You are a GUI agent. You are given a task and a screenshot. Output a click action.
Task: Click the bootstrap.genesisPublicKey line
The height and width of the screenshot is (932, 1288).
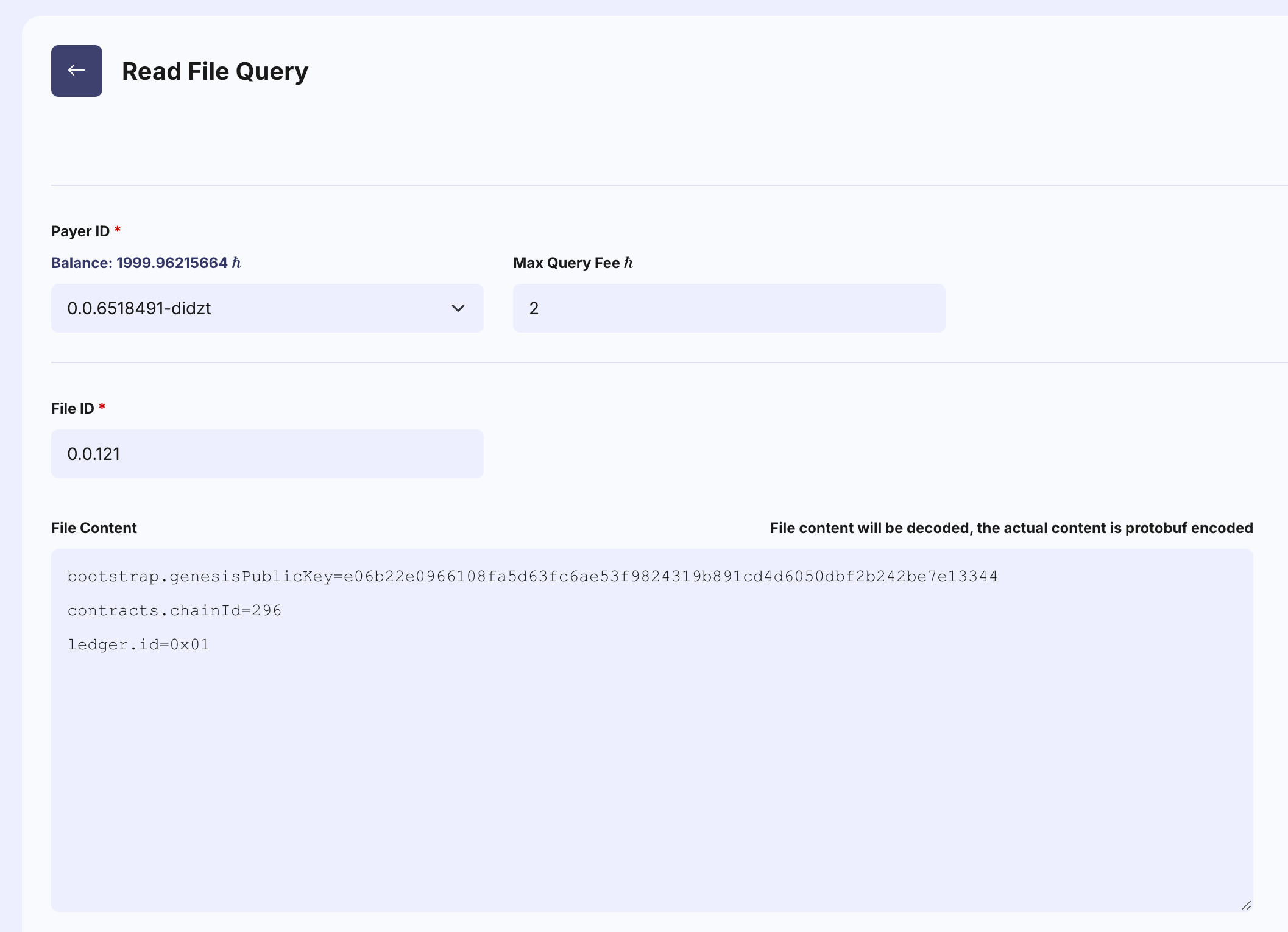pos(532,576)
